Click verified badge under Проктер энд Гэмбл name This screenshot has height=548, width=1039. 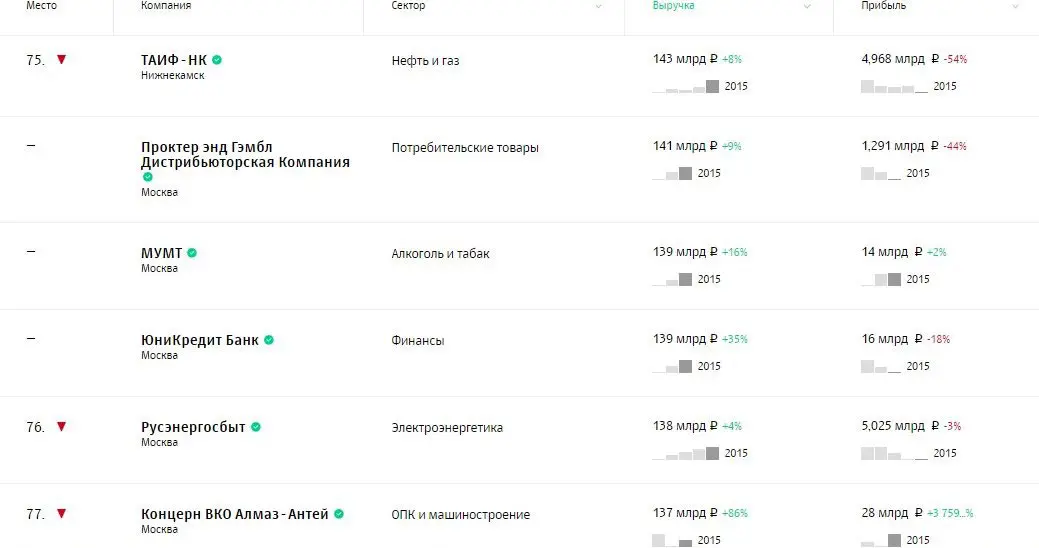[148, 177]
